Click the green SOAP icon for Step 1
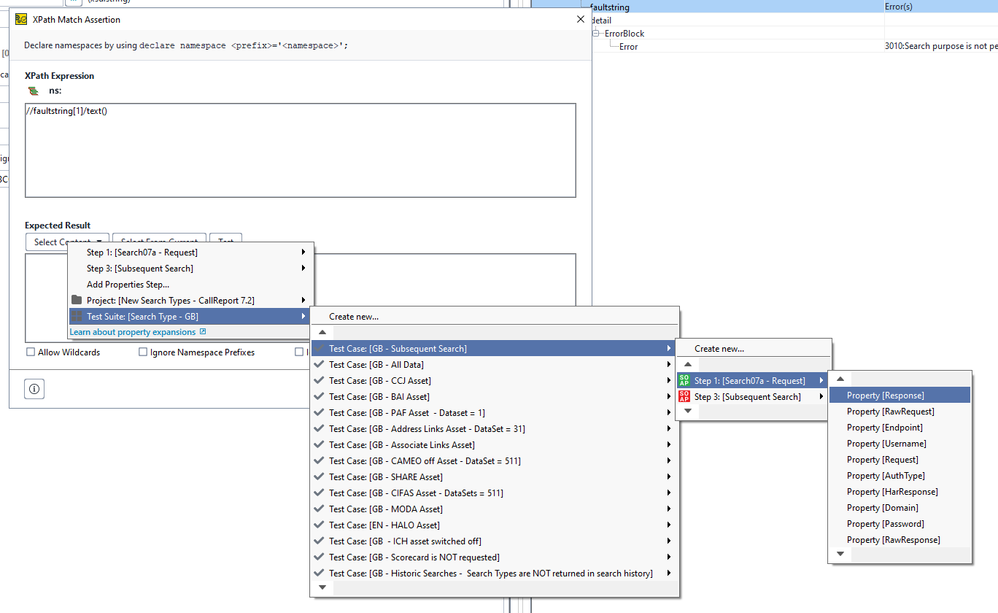This screenshot has width=998, height=613. [x=684, y=380]
